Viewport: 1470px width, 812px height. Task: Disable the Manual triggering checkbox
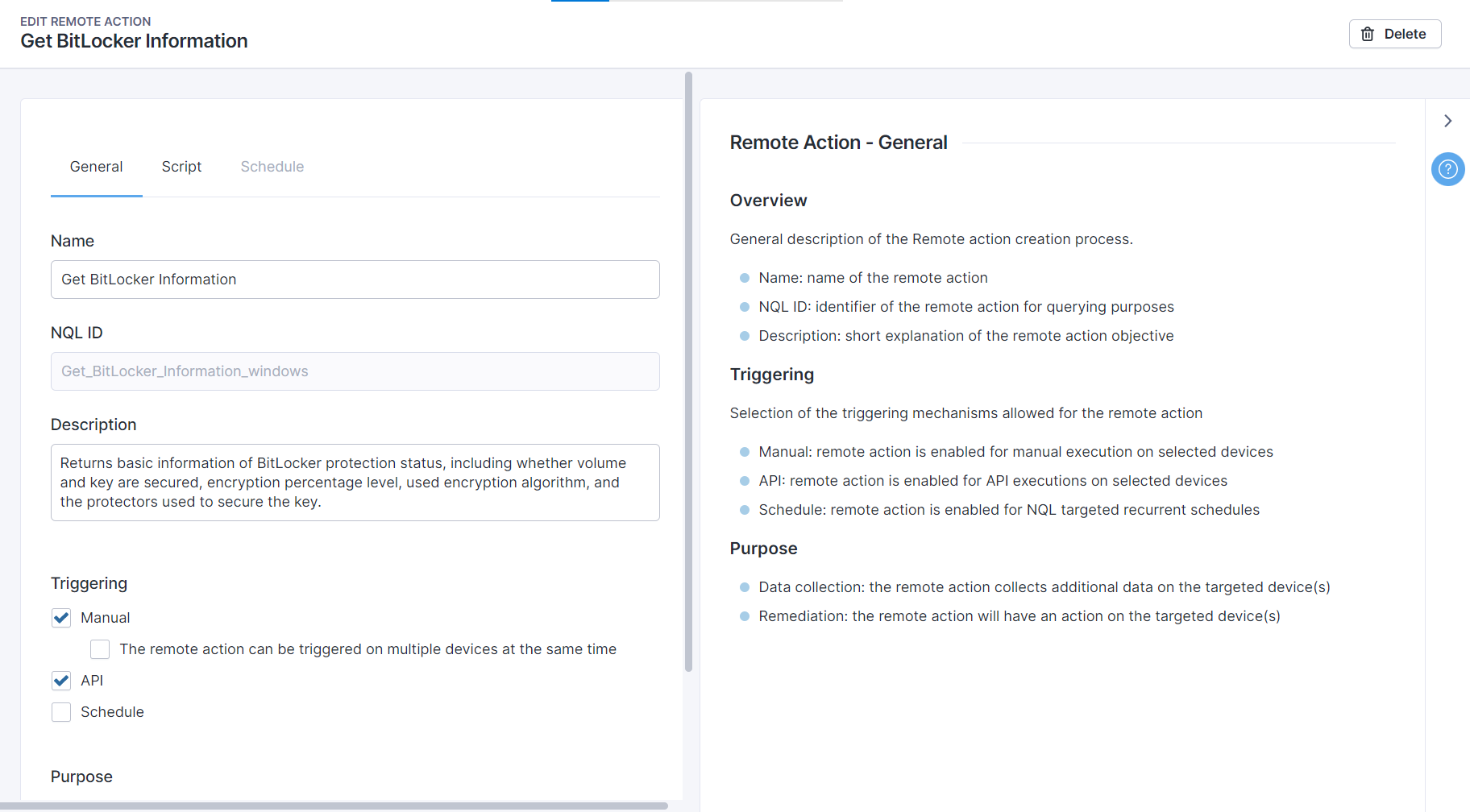(x=60, y=618)
